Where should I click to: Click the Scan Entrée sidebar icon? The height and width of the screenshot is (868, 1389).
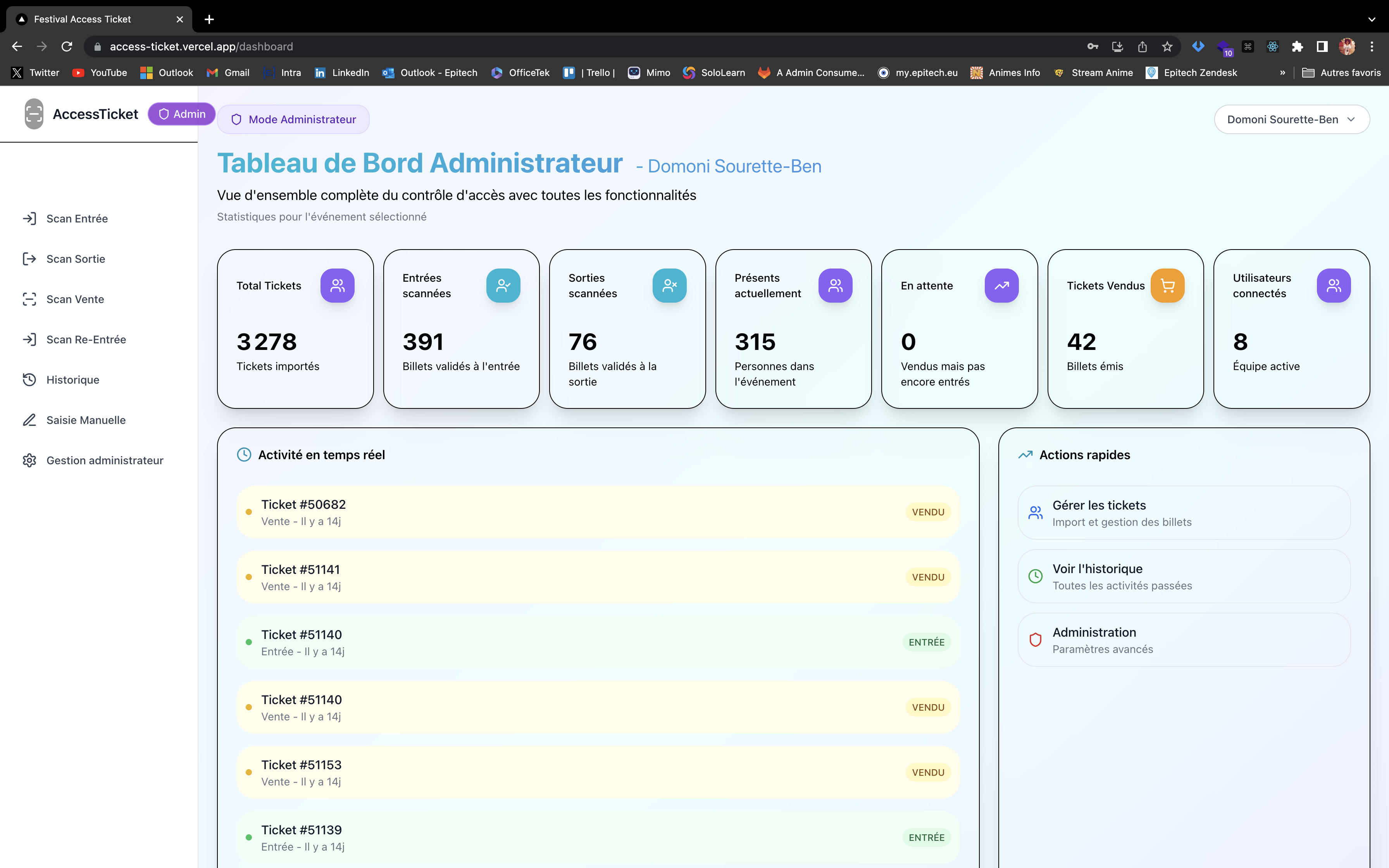coord(29,218)
